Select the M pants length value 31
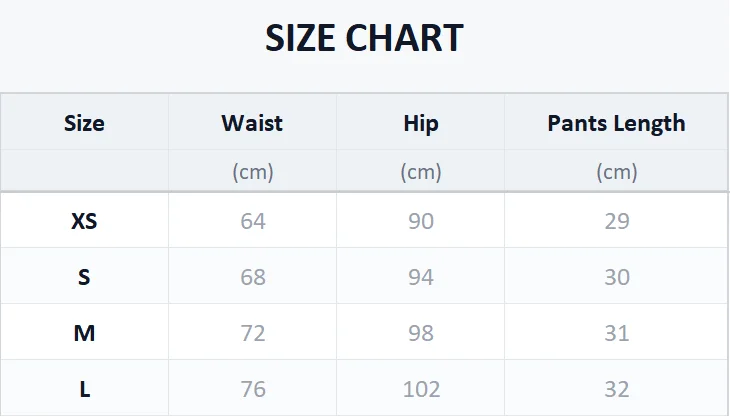The image size is (730, 417). tap(617, 333)
